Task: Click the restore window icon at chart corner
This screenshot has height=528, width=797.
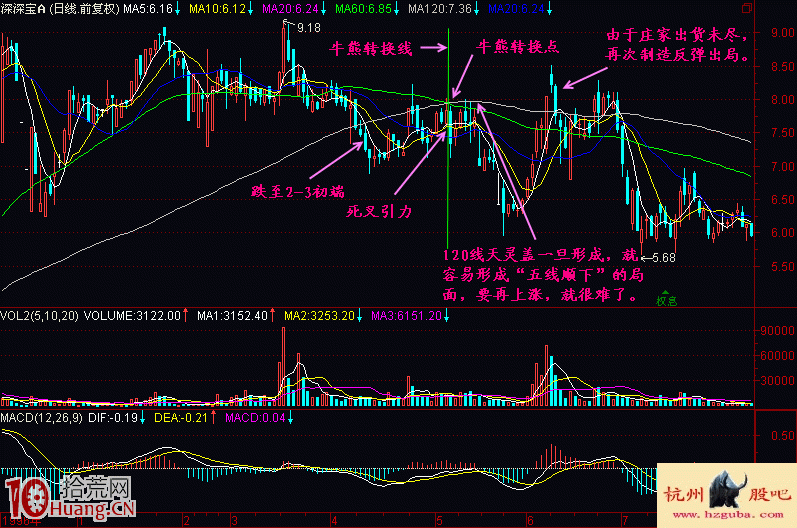Action: [747, 8]
